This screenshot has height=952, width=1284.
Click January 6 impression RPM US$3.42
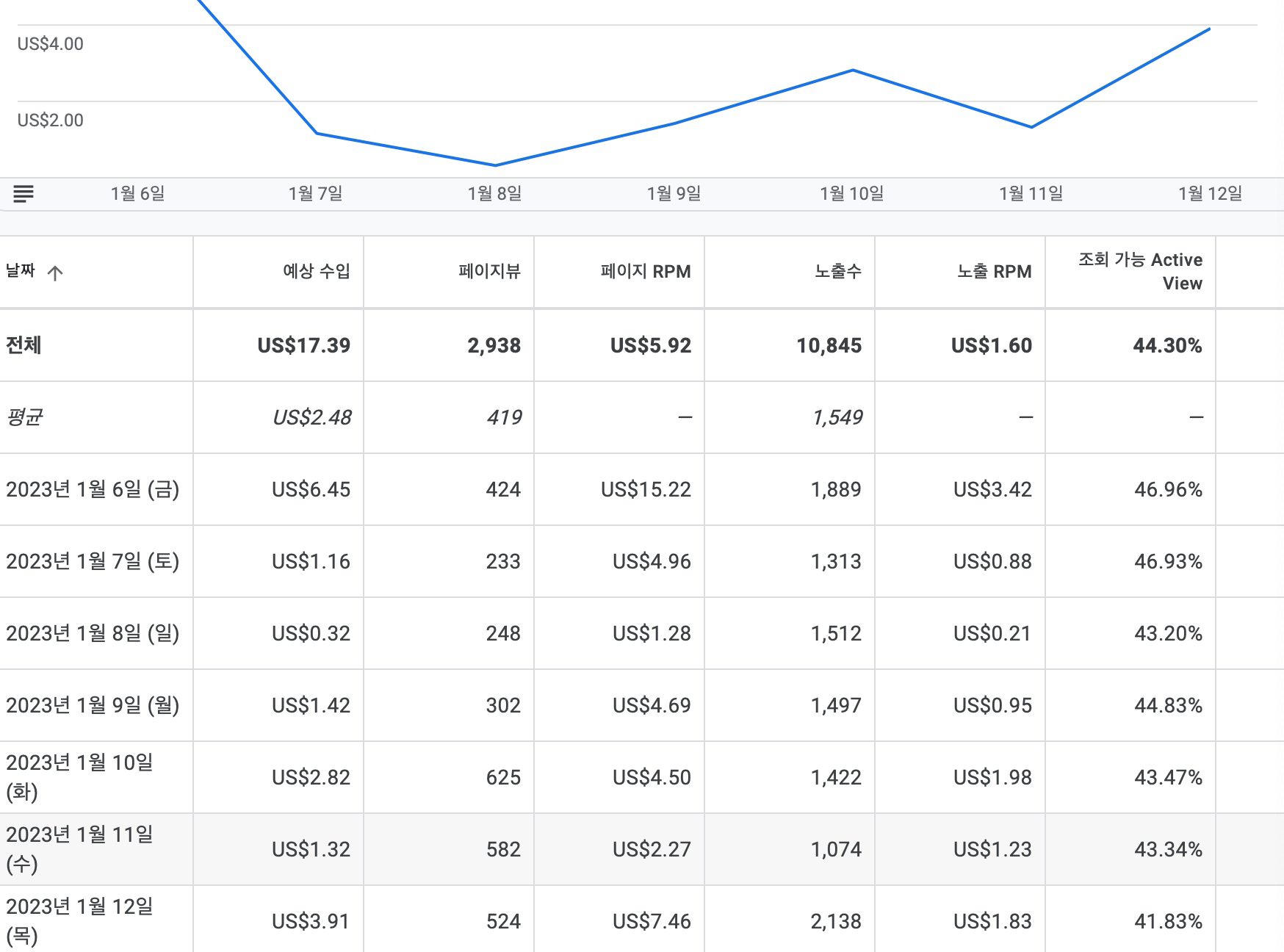(x=993, y=489)
